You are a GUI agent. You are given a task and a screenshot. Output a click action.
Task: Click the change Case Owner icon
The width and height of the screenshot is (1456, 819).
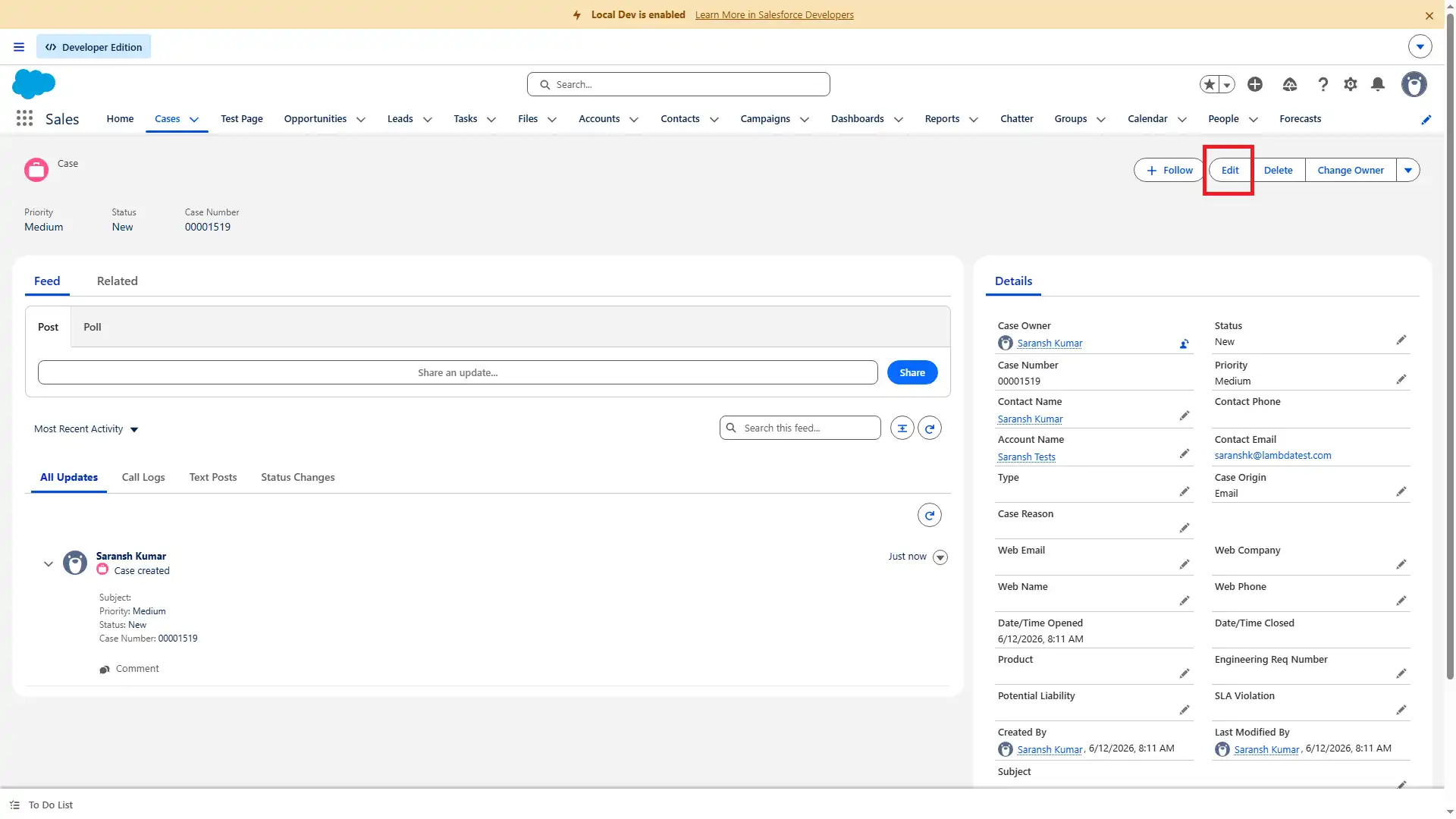(1184, 344)
